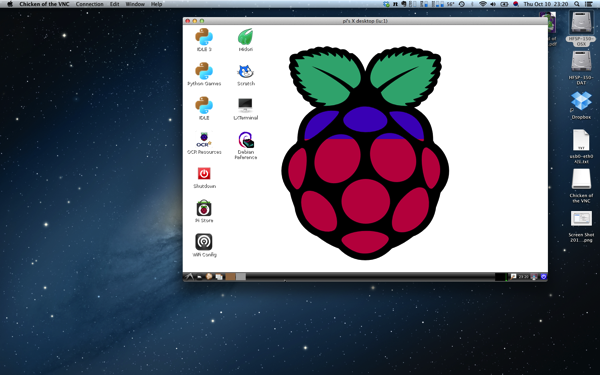Image resolution: width=600 pixels, height=375 pixels.
Task: Click the 56° temperature readout
Action: (x=450, y=4)
